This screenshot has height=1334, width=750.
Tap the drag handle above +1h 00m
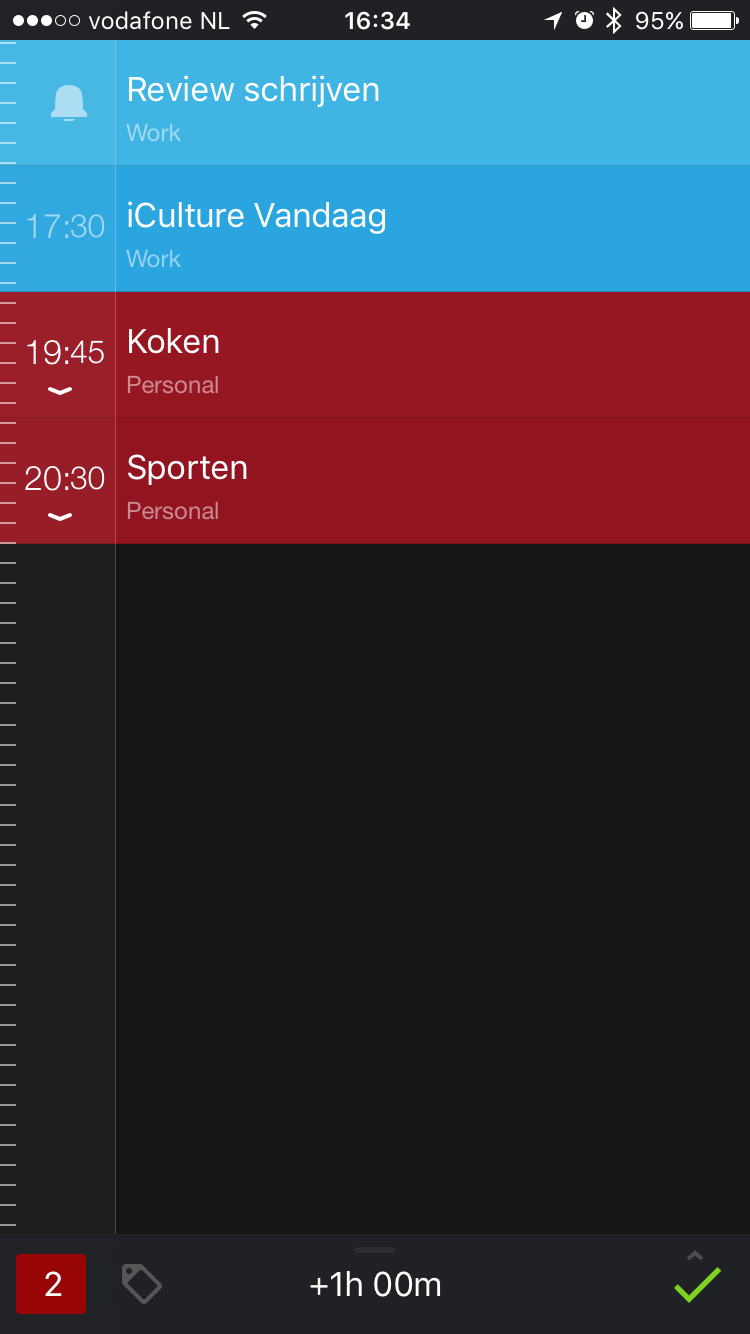[x=375, y=1250]
